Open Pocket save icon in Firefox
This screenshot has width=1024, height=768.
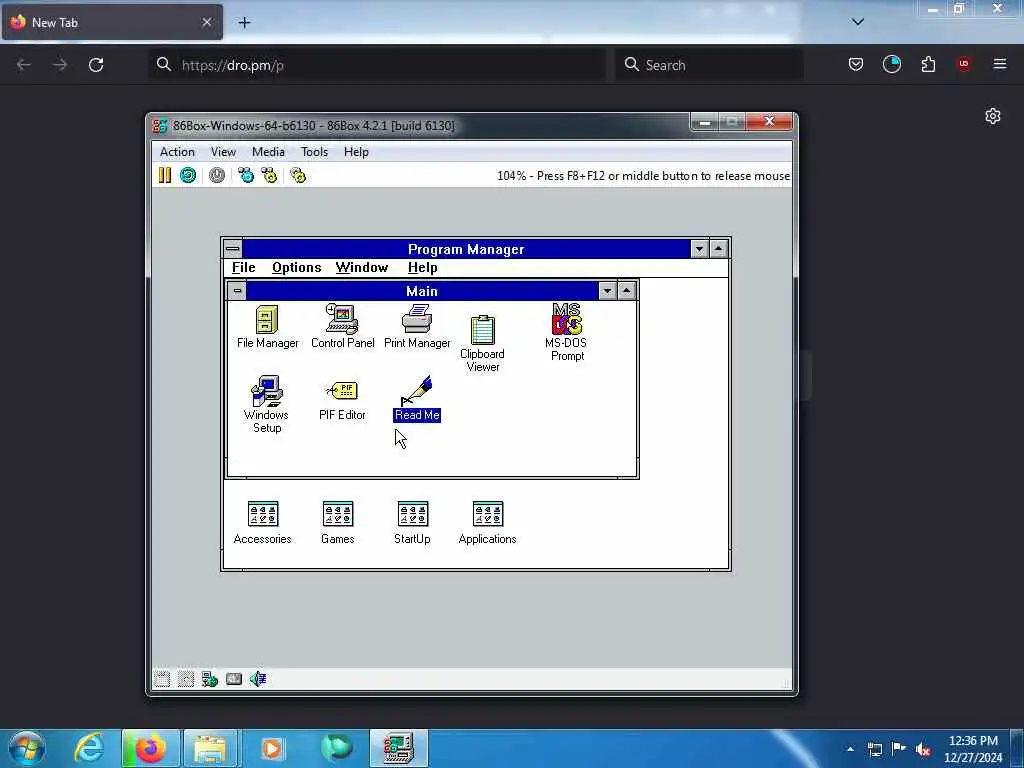856,64
